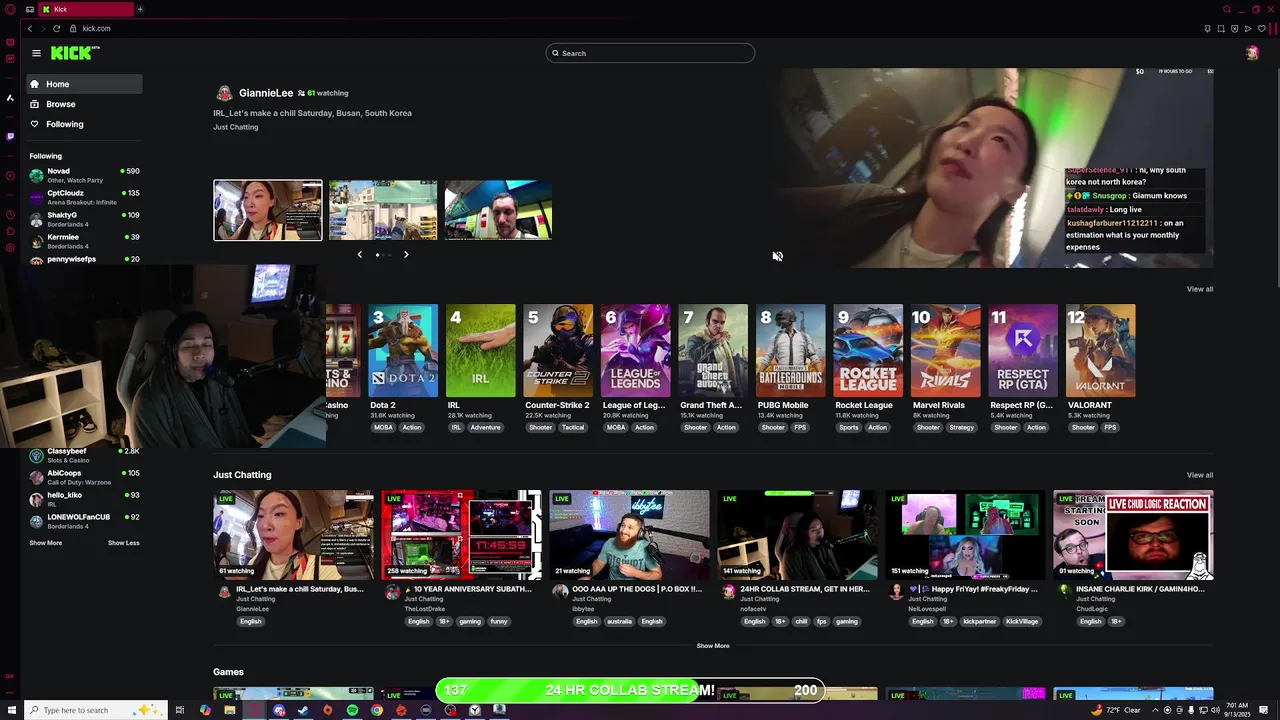This screenshot has height=720, width=1280.
Task: Open TheLostDrake subathon stream thumbnail
Action: [461, 535]
